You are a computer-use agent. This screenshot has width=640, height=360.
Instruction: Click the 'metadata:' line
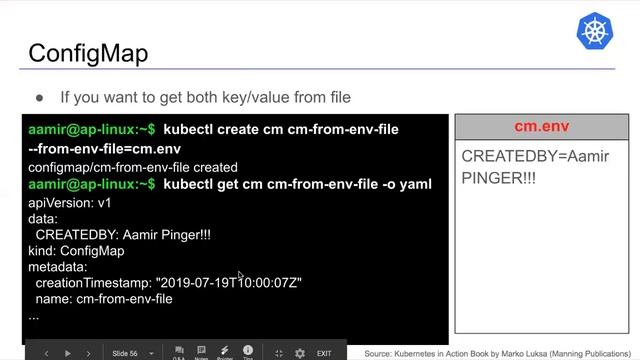pos(58,267)
